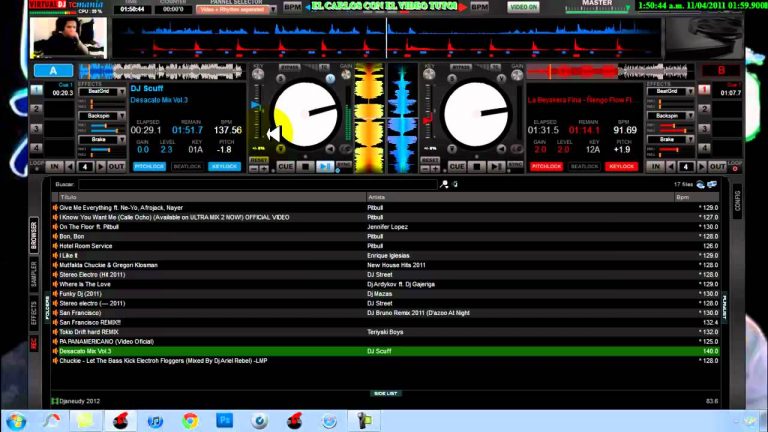The height and width of the screenshot is (432, 768).
Task: Click deck B GAIN knob
Action: click(x=517, y=74)
